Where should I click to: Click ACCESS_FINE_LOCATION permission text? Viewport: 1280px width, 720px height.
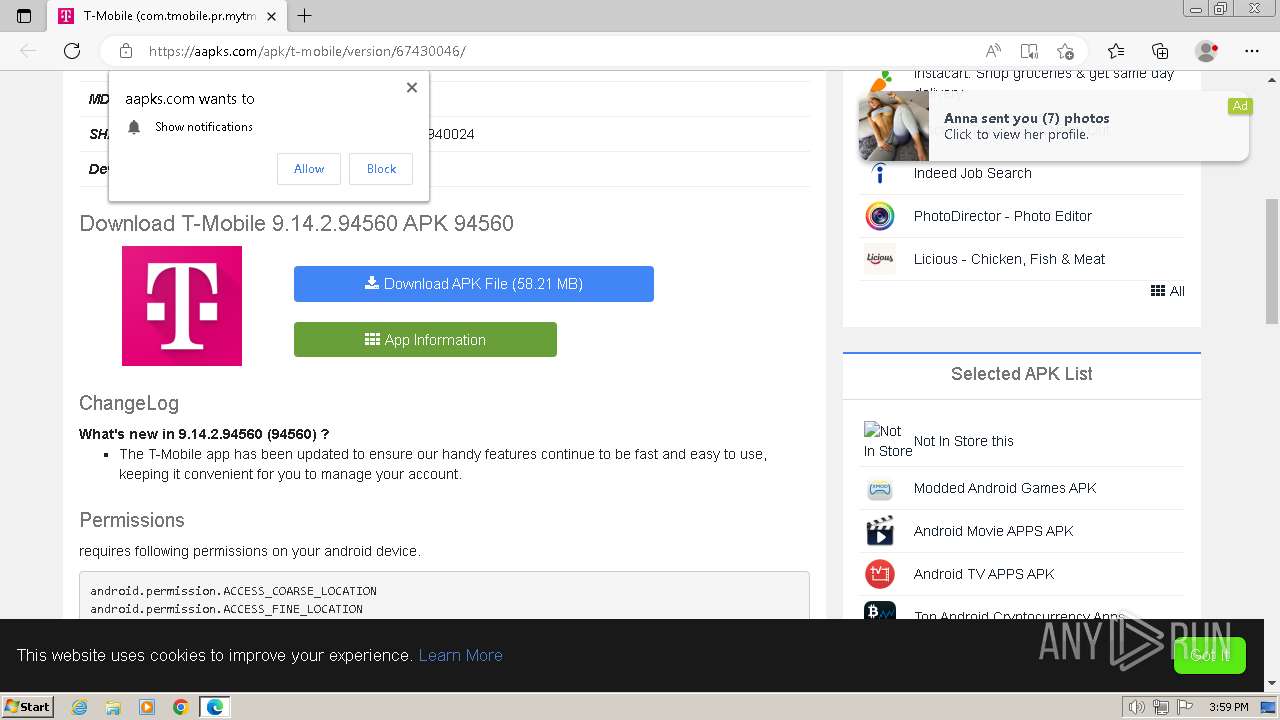tap(226, 609)
